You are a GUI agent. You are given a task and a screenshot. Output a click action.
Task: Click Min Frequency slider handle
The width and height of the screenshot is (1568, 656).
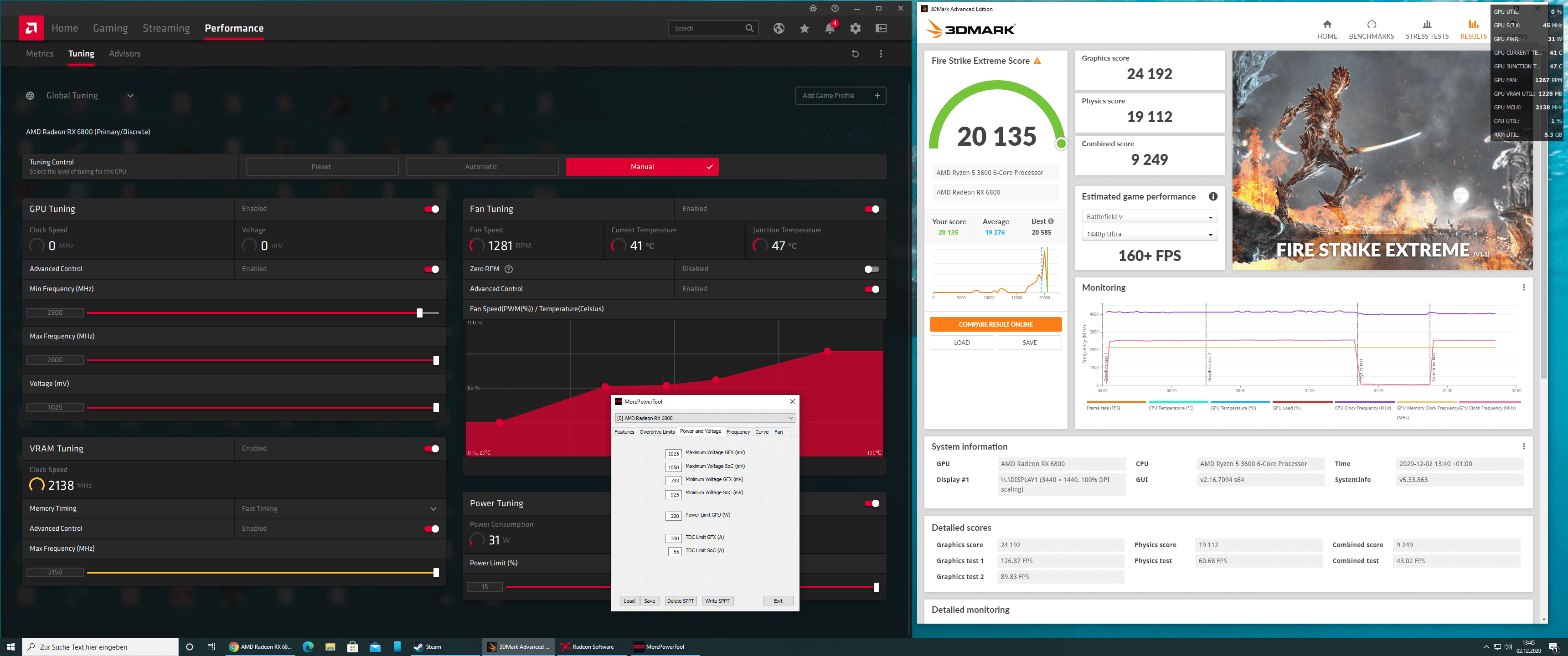tap(419, 313)
